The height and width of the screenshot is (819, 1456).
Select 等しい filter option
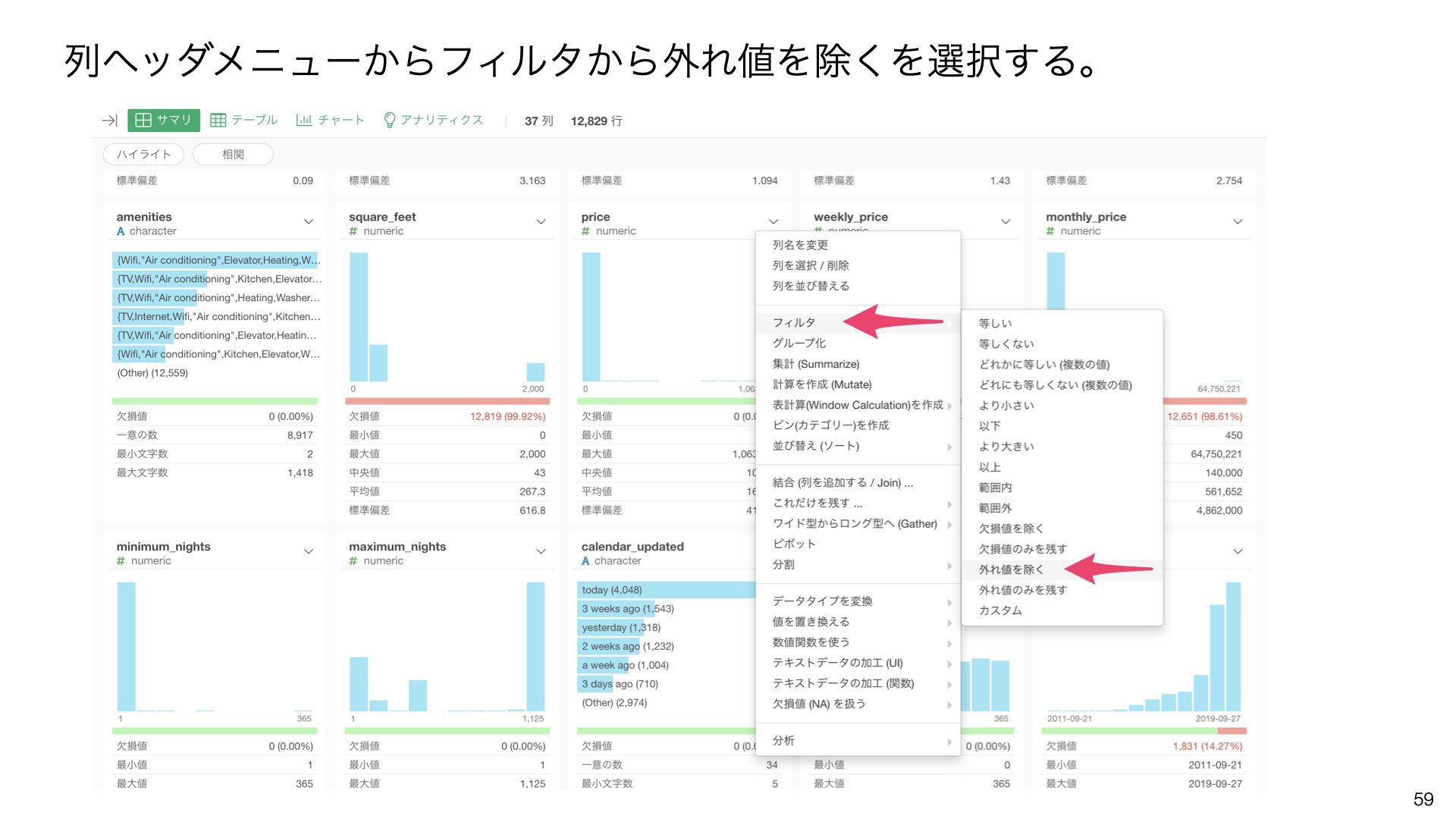[x=1062, y=323]
